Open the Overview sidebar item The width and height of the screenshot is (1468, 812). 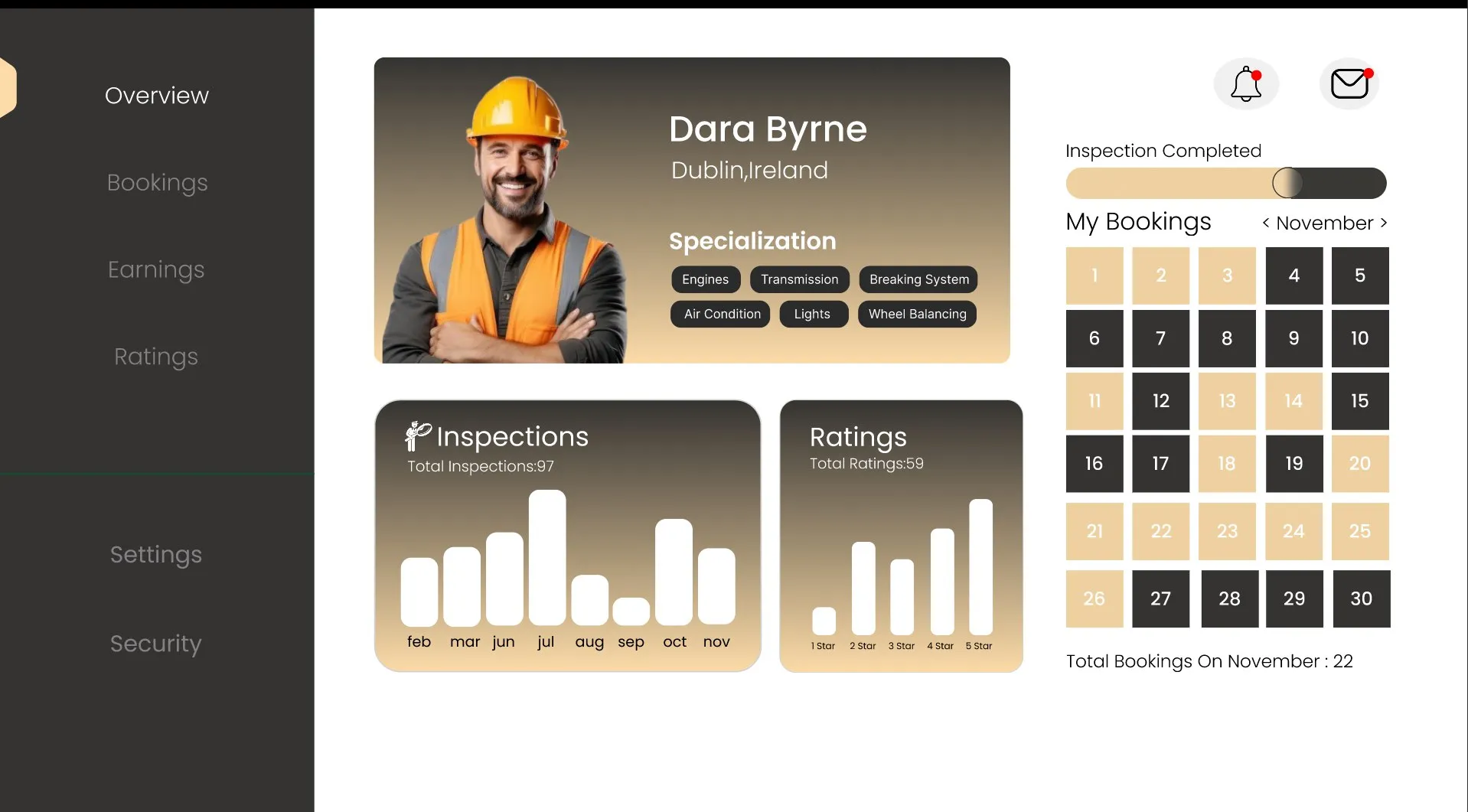[x=157, y=96]
